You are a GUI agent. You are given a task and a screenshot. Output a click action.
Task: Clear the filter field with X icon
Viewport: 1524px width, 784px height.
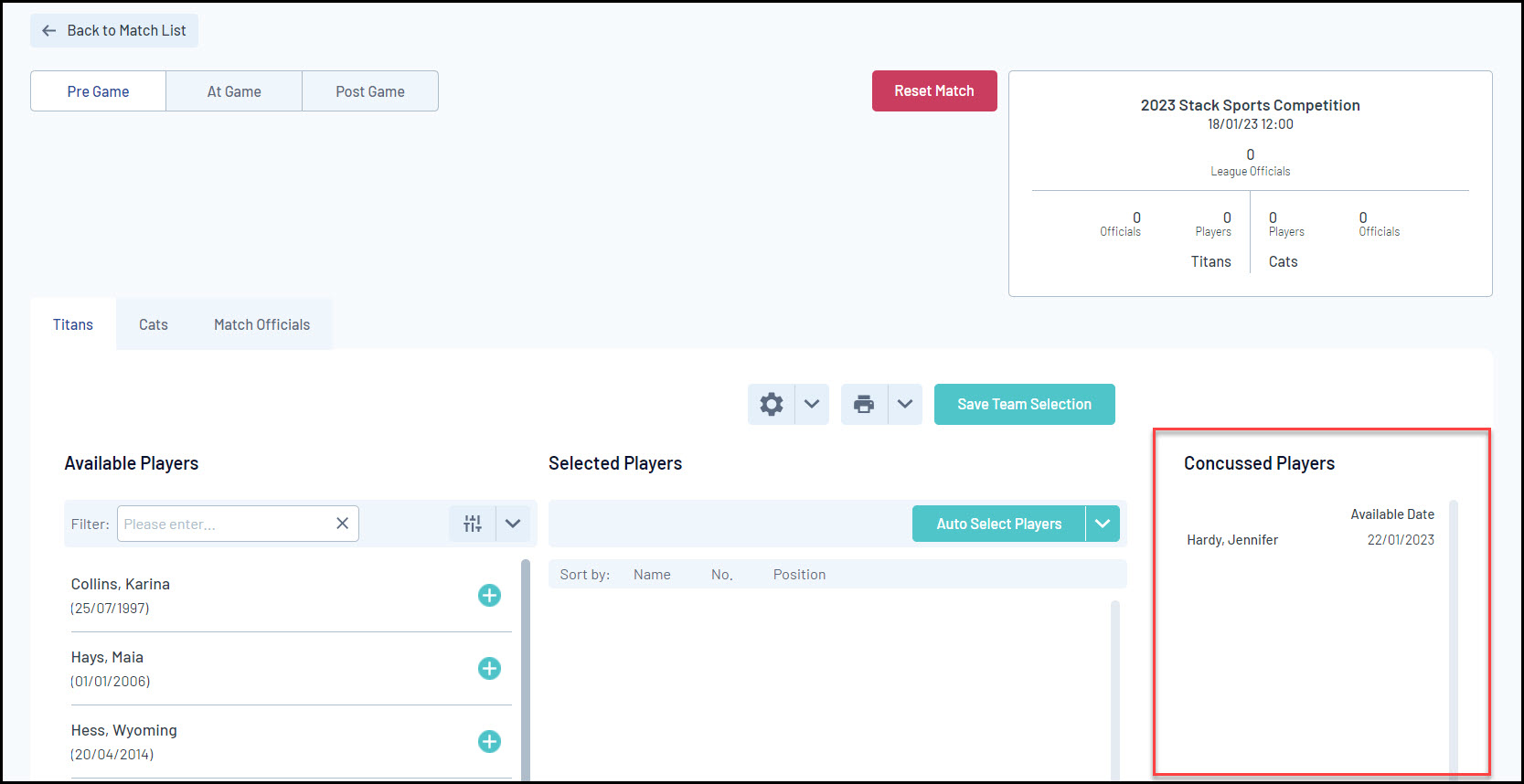pyautogui.click(x=342, y=524)
